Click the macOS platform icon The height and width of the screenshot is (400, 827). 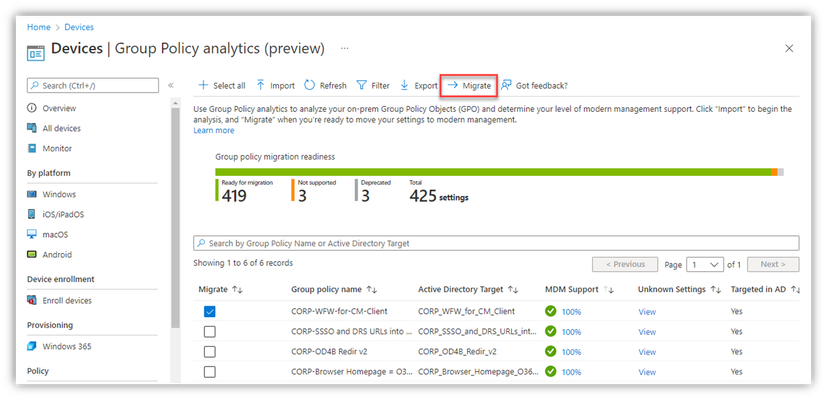pyautogui.click(x=32, y=234)
